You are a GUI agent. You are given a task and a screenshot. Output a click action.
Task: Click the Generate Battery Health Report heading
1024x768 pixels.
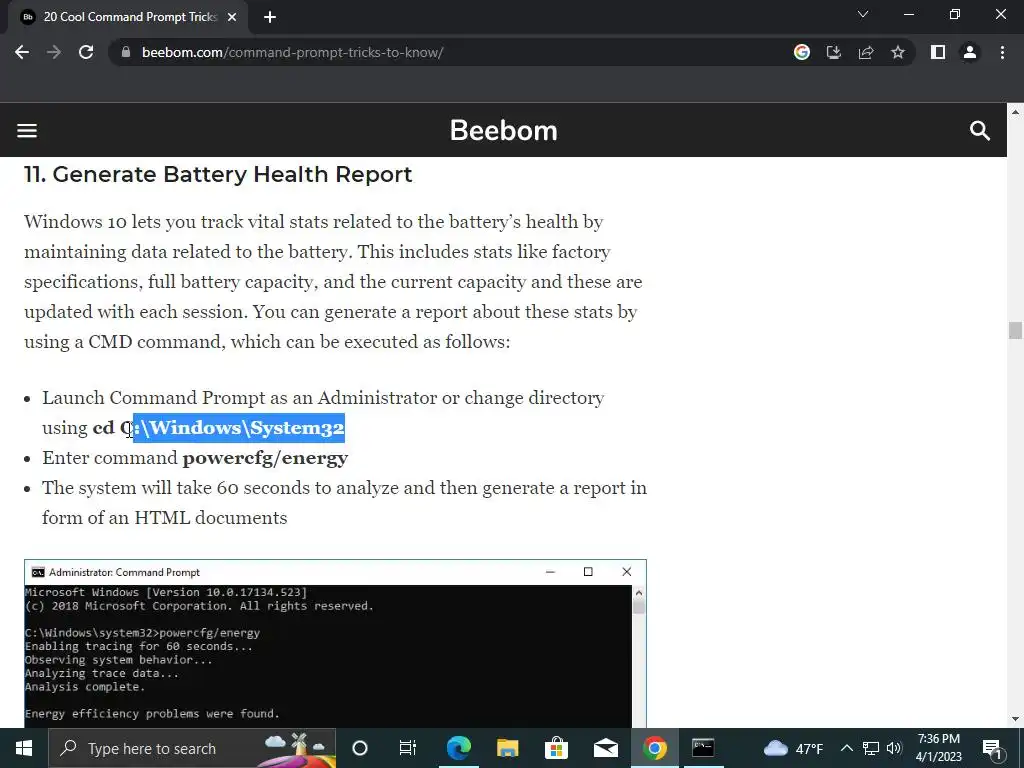218,174
